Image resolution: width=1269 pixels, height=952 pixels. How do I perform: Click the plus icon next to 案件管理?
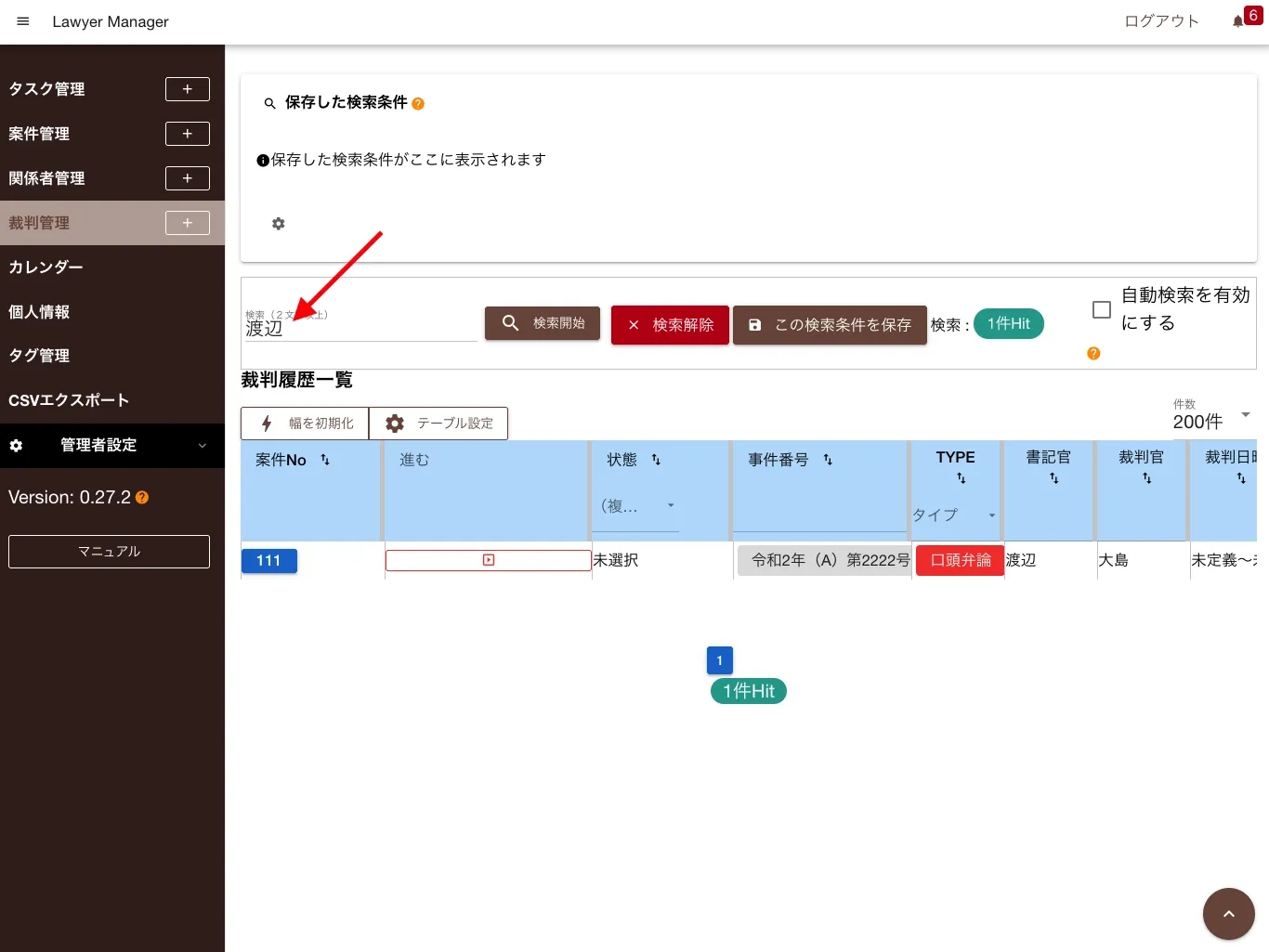(x=188, y=134)
